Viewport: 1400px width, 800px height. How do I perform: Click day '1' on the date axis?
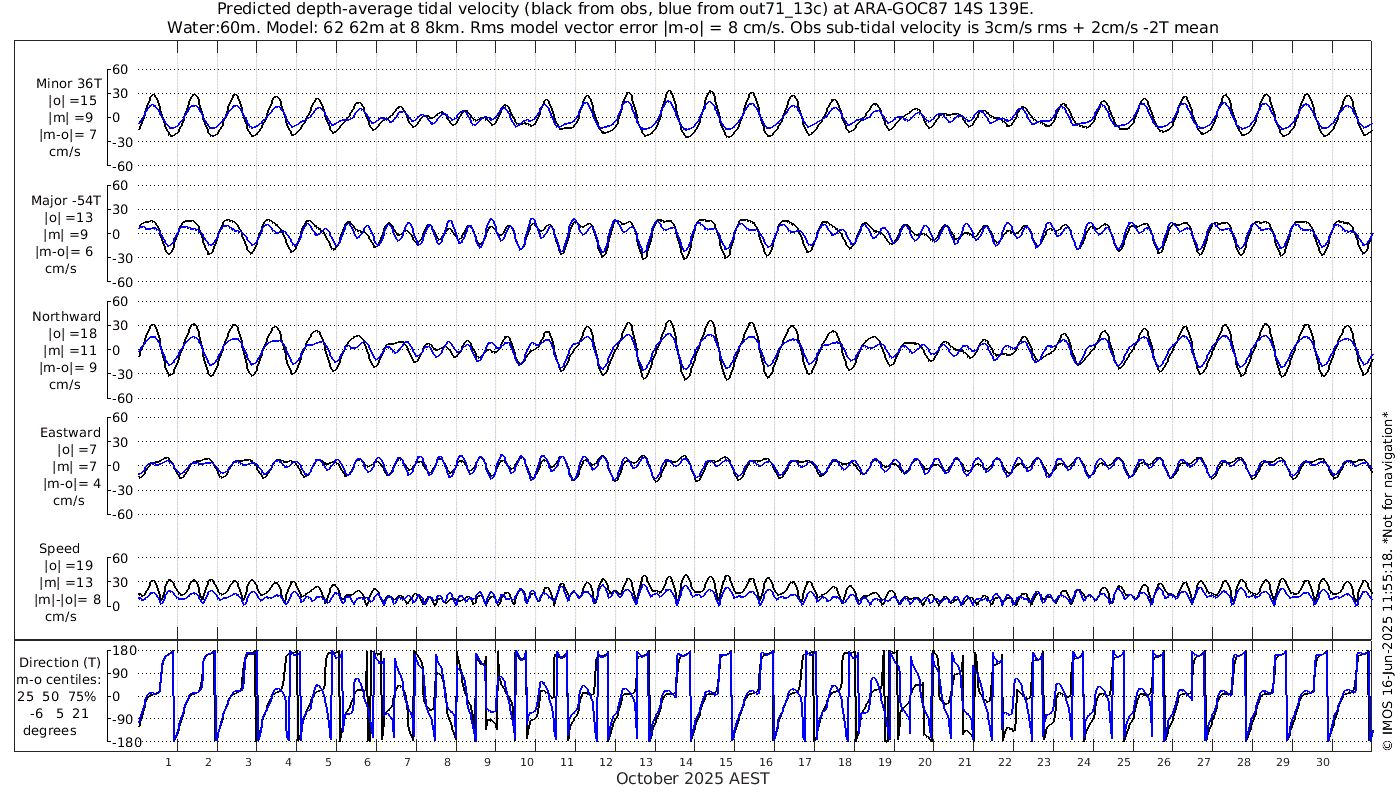point(168,762)
